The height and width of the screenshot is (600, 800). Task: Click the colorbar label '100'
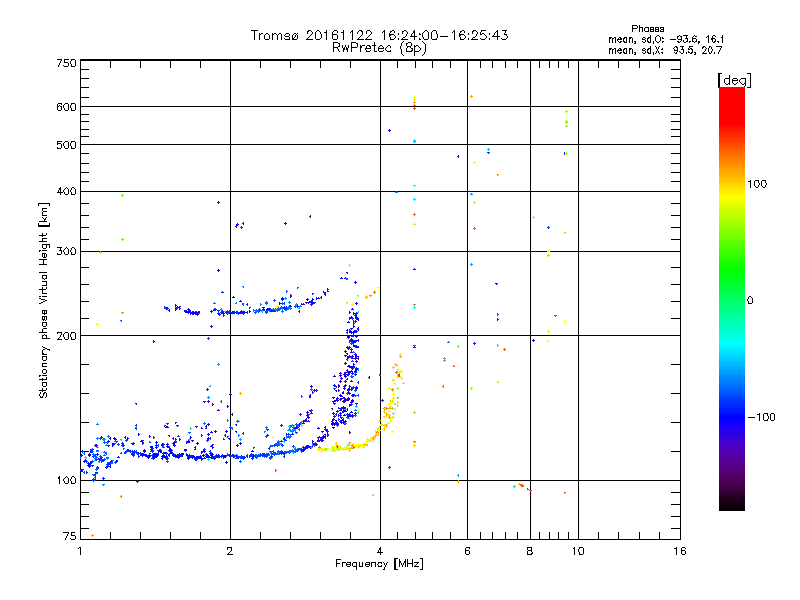(x=757, y=184)
